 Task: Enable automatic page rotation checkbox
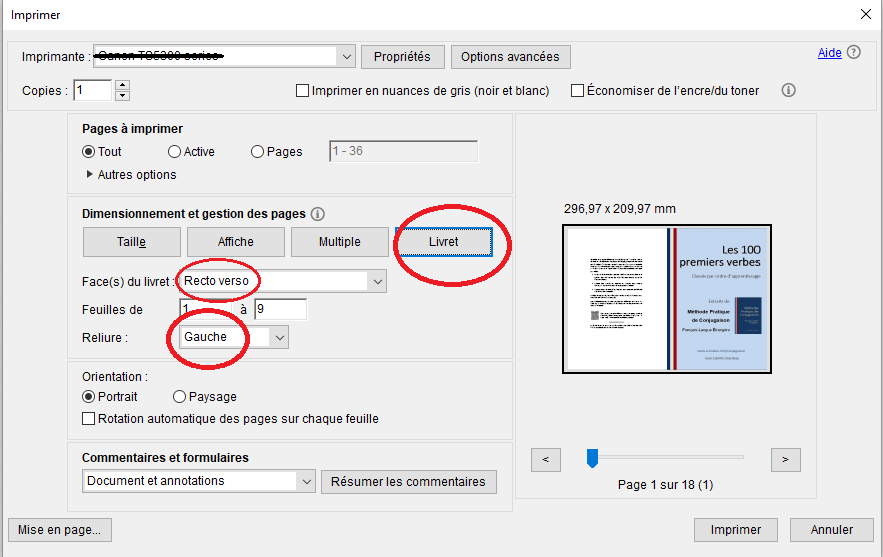point(89,419)
